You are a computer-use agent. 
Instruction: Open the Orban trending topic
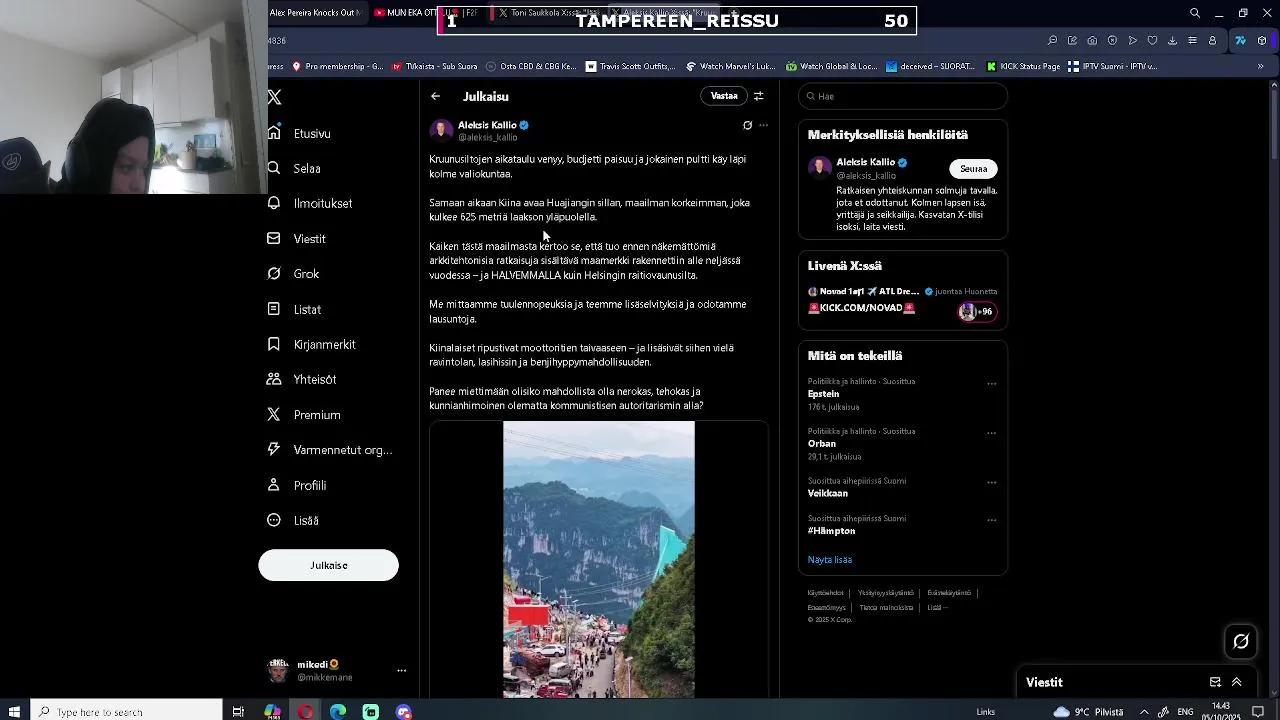822,444
